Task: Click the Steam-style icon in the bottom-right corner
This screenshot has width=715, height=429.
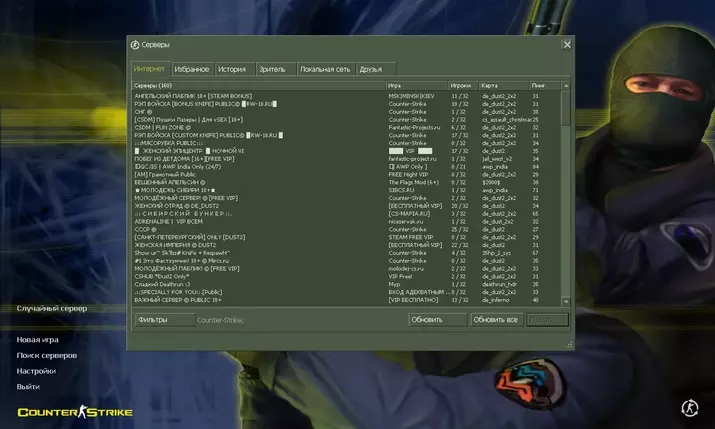Action: (688, 407)
